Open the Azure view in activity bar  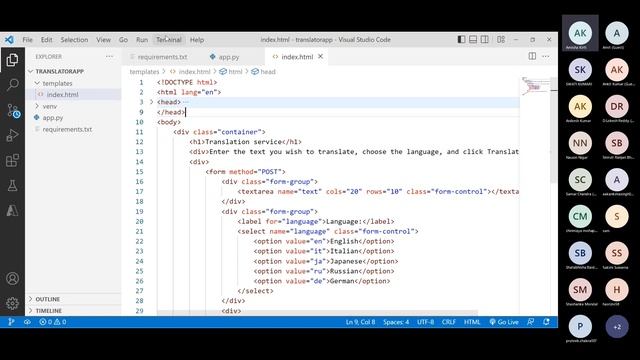[x=12, y=210]
